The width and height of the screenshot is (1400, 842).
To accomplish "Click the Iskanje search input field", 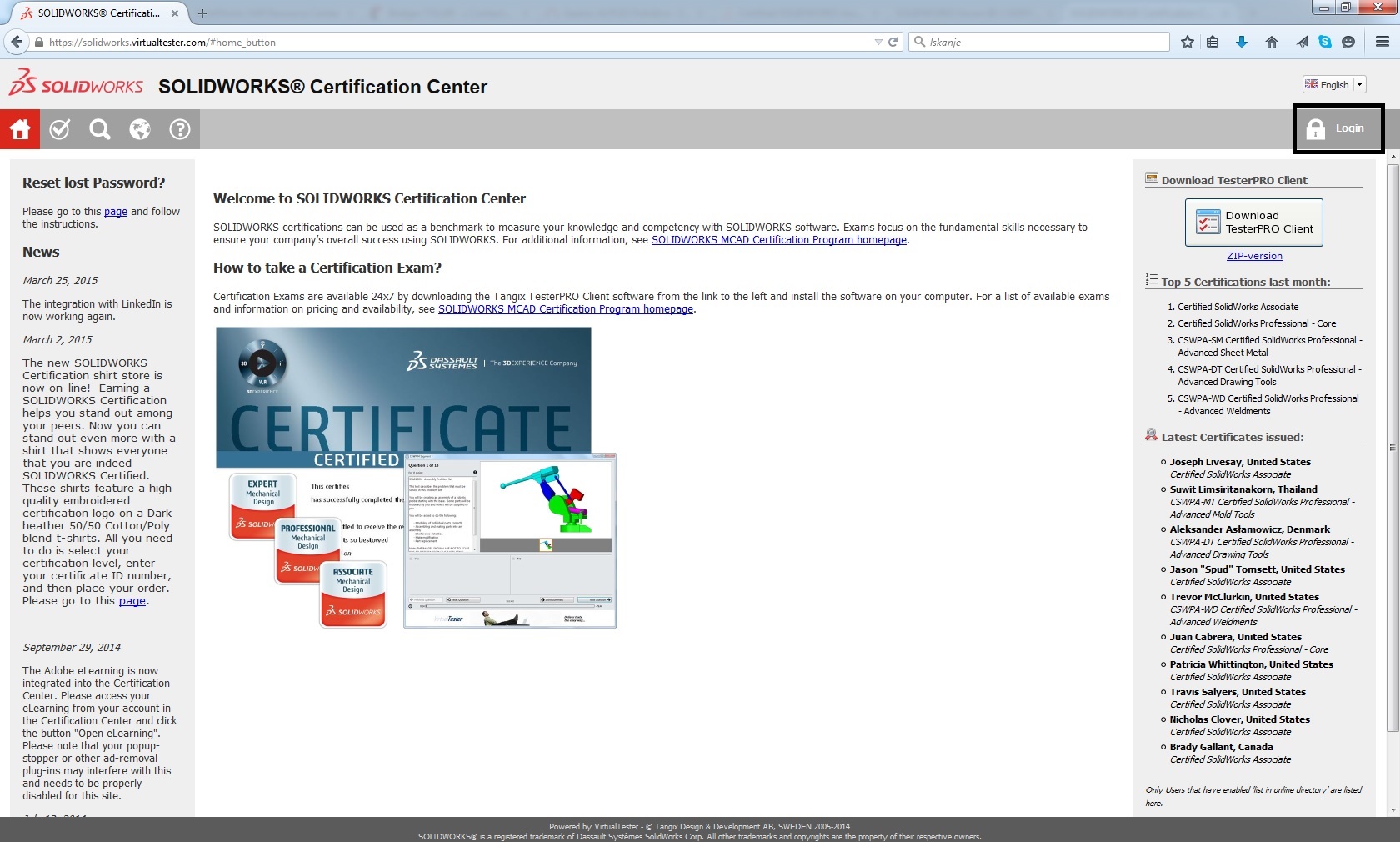I will coord(1046,42).
